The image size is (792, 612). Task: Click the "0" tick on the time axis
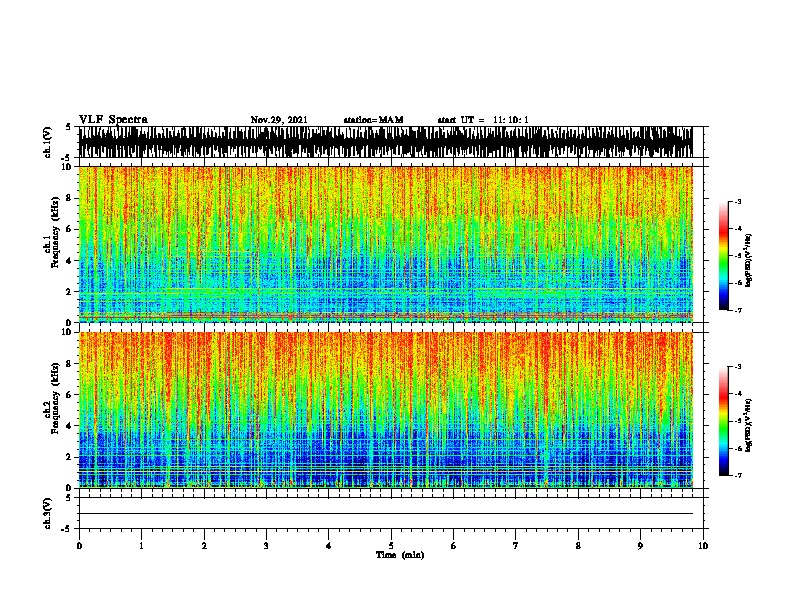pyautogui.click(x=79, y=546)
